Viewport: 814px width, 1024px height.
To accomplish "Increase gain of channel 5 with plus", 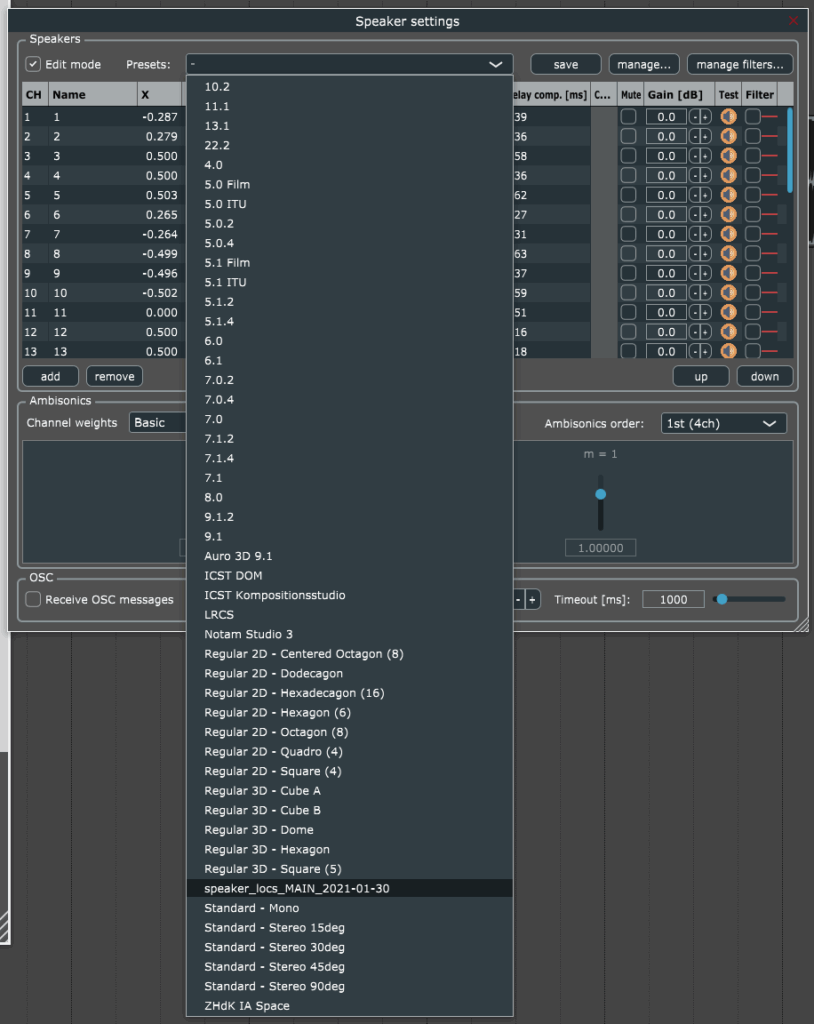I will pyautogui.click(x=706, y=195).
